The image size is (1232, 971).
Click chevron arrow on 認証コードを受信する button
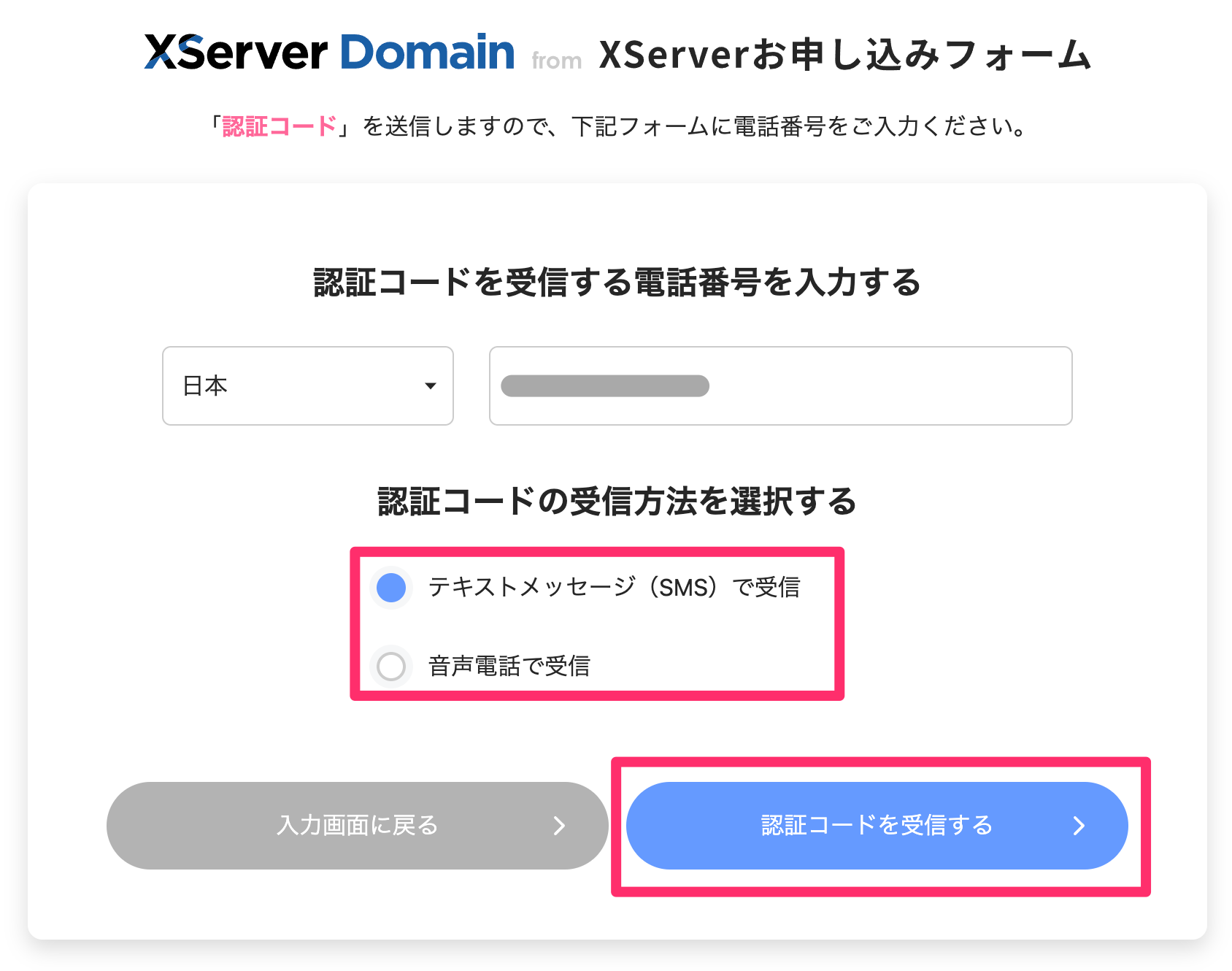pyautogui.click(x=1079, y=826)
